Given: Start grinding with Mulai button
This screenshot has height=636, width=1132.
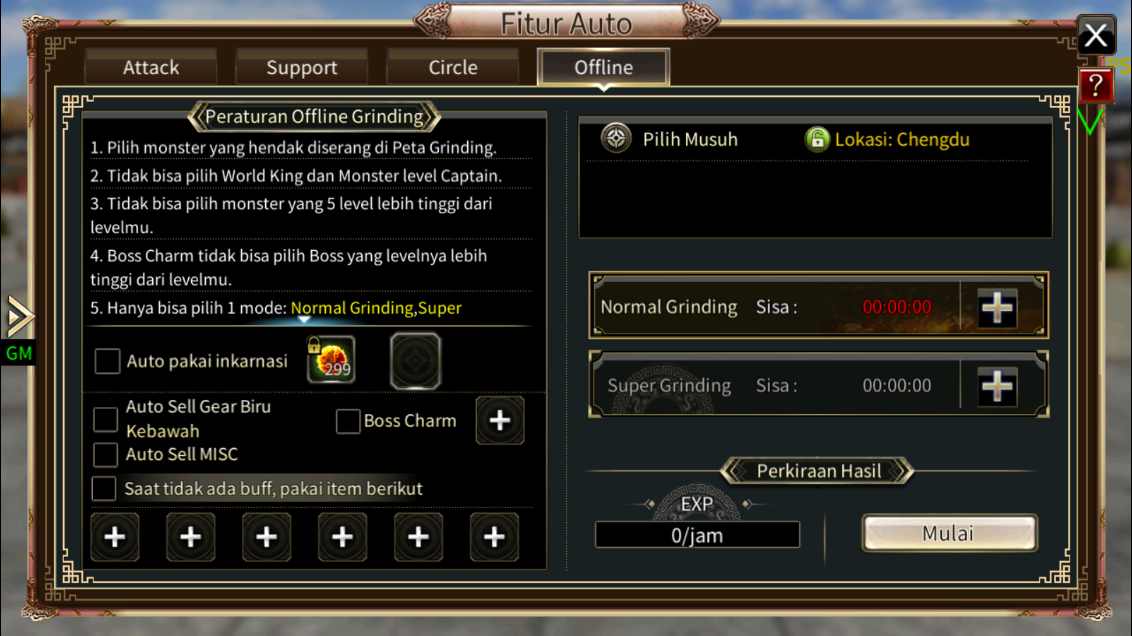Looking at the screenshot, I should coord(949,533).
